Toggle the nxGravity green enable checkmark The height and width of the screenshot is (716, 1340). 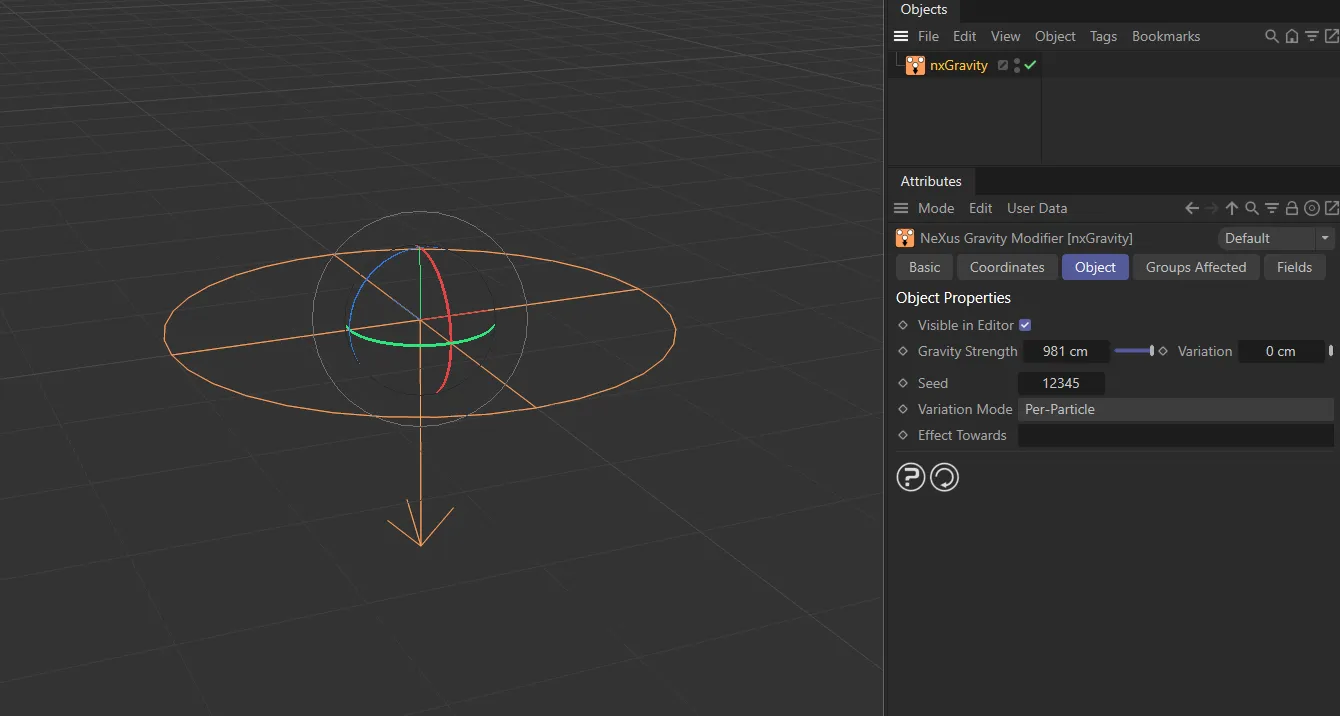[1030, 65]
